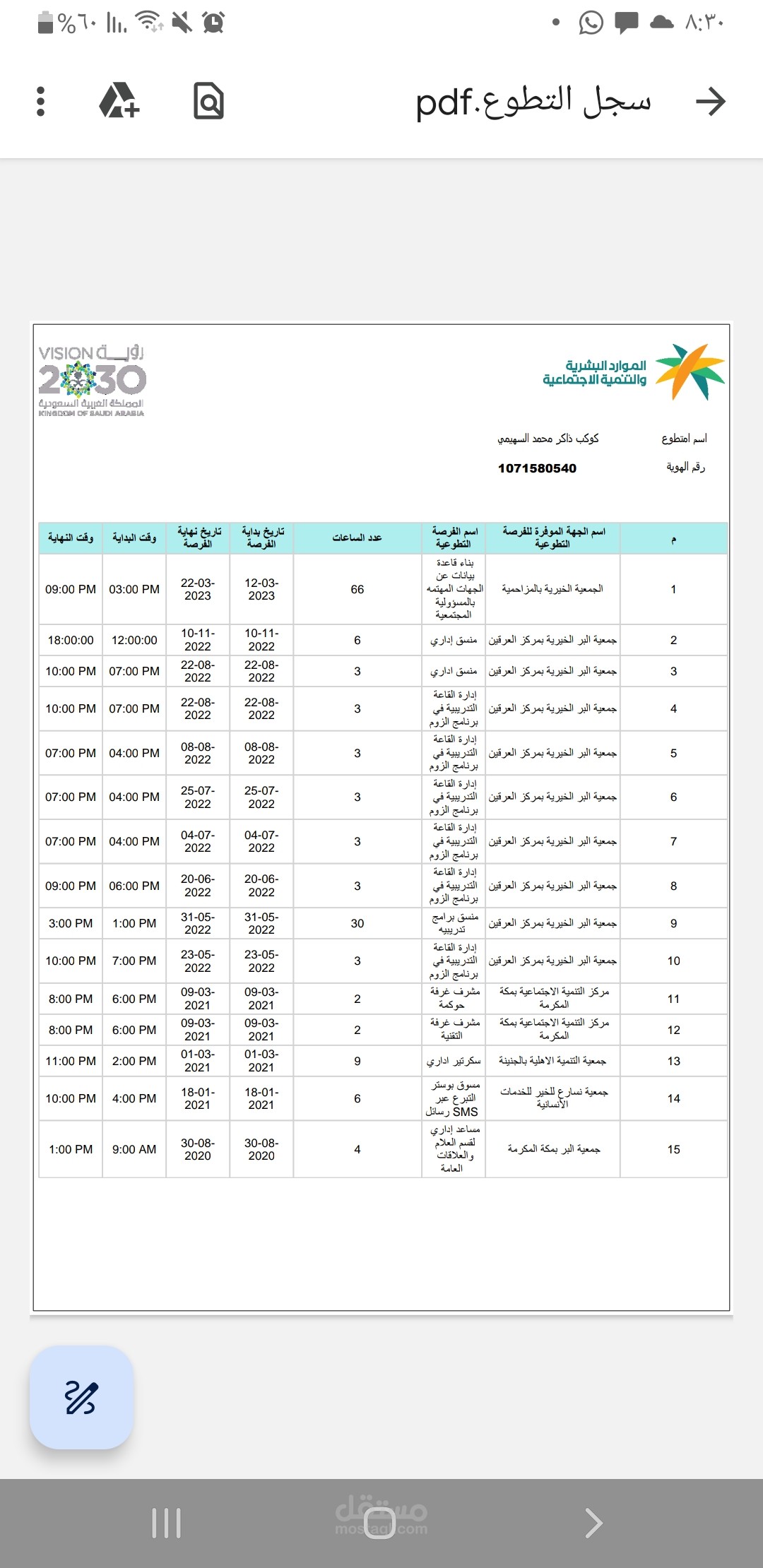Open the three-dot overflow menu
Viewport: 763px width, 1568px height.
tap(40, 102)
